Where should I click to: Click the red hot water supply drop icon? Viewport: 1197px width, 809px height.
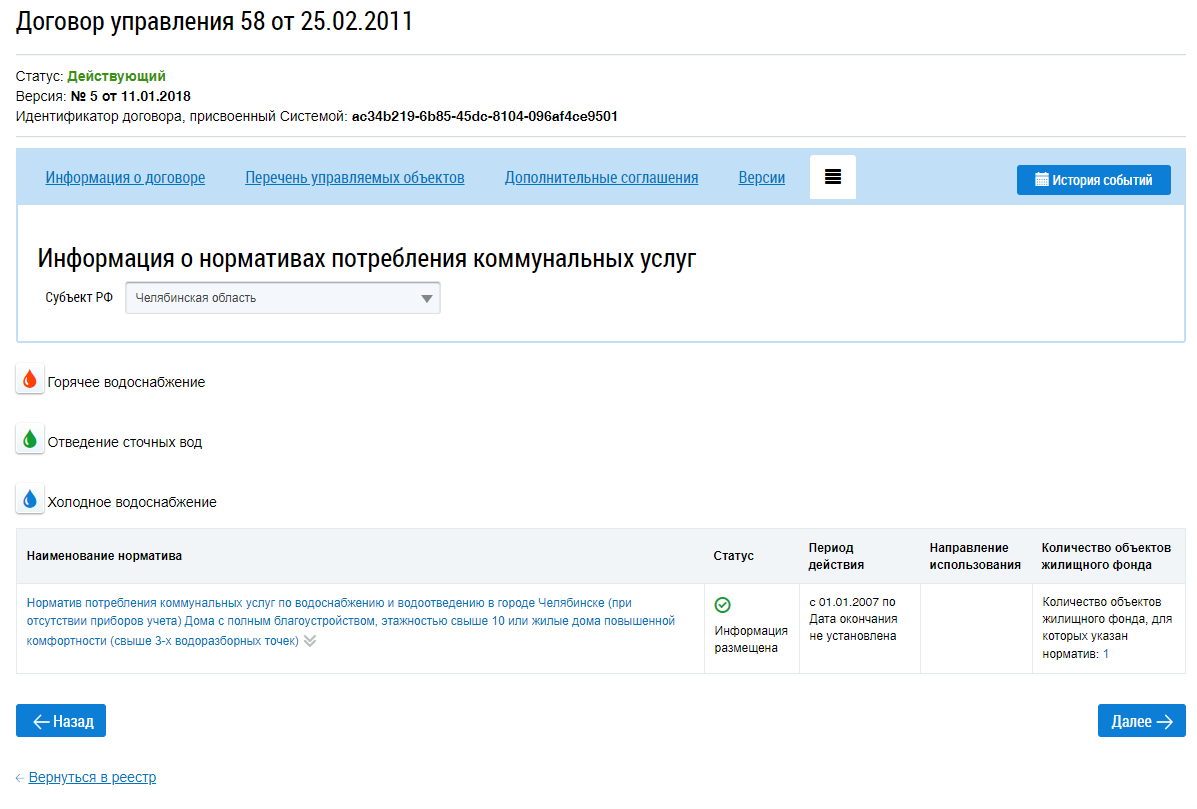tap(30, 380)
